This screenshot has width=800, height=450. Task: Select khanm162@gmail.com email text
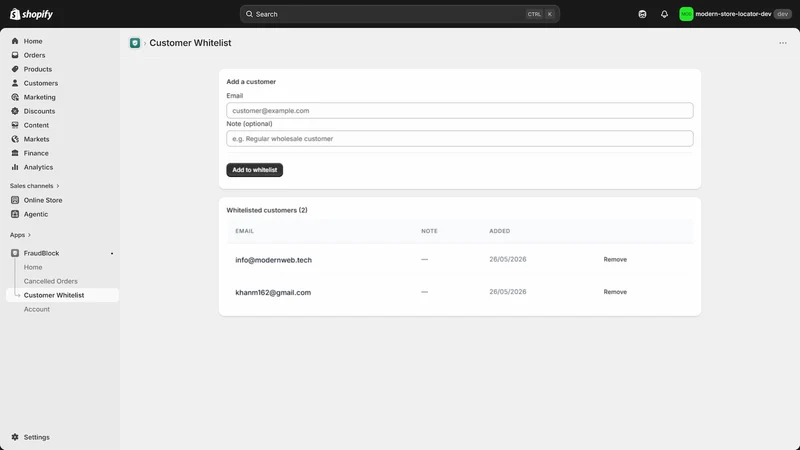click(273, 292)
